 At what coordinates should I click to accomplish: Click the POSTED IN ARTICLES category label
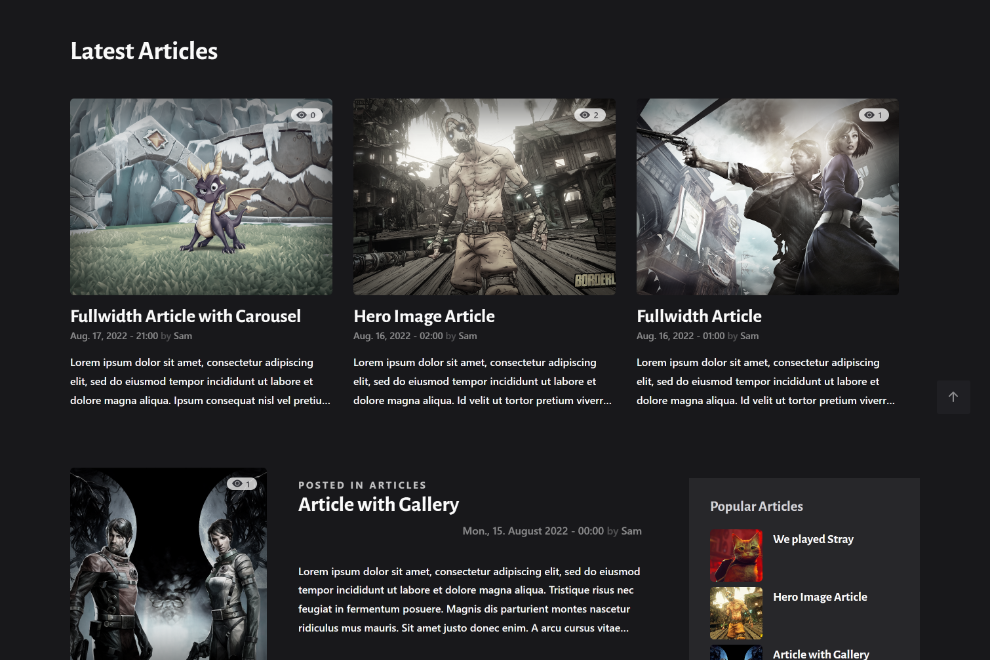point(362,485)
